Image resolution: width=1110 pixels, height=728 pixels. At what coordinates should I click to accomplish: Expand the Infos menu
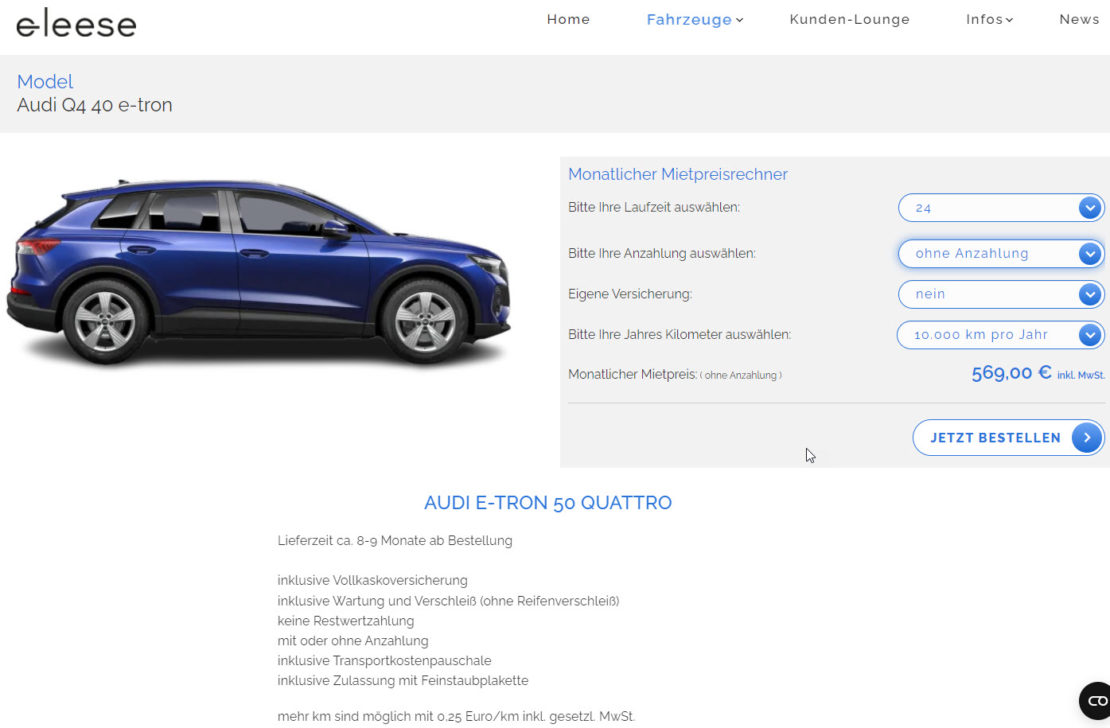click(989, 19)
